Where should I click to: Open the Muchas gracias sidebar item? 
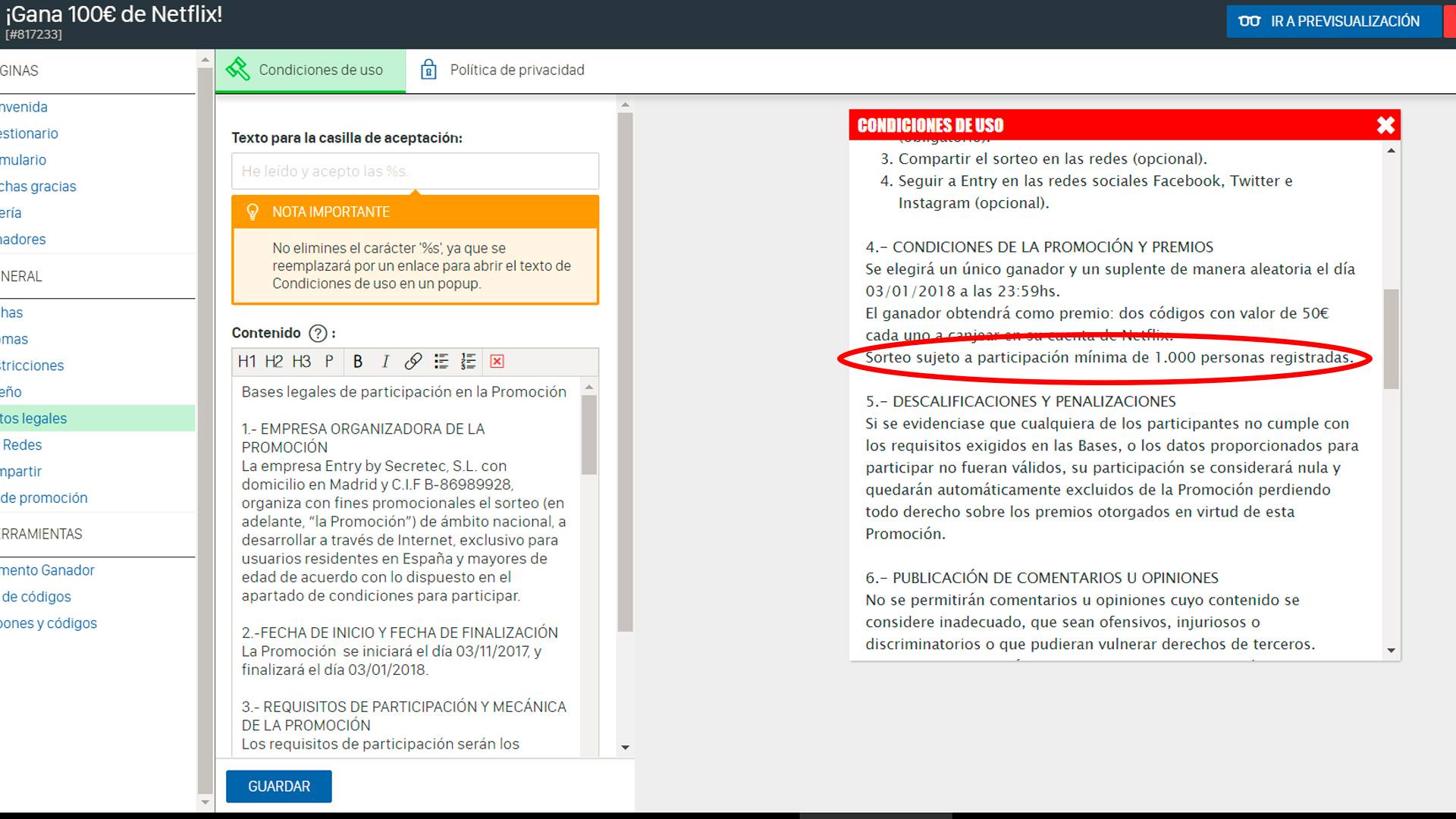tap(38, 187)
